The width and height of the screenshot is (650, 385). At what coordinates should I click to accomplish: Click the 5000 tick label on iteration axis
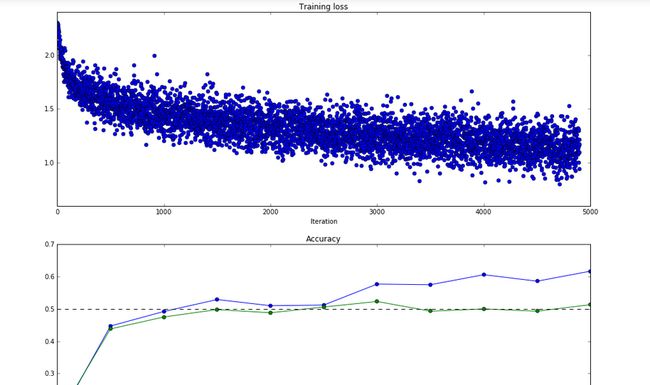590,212
